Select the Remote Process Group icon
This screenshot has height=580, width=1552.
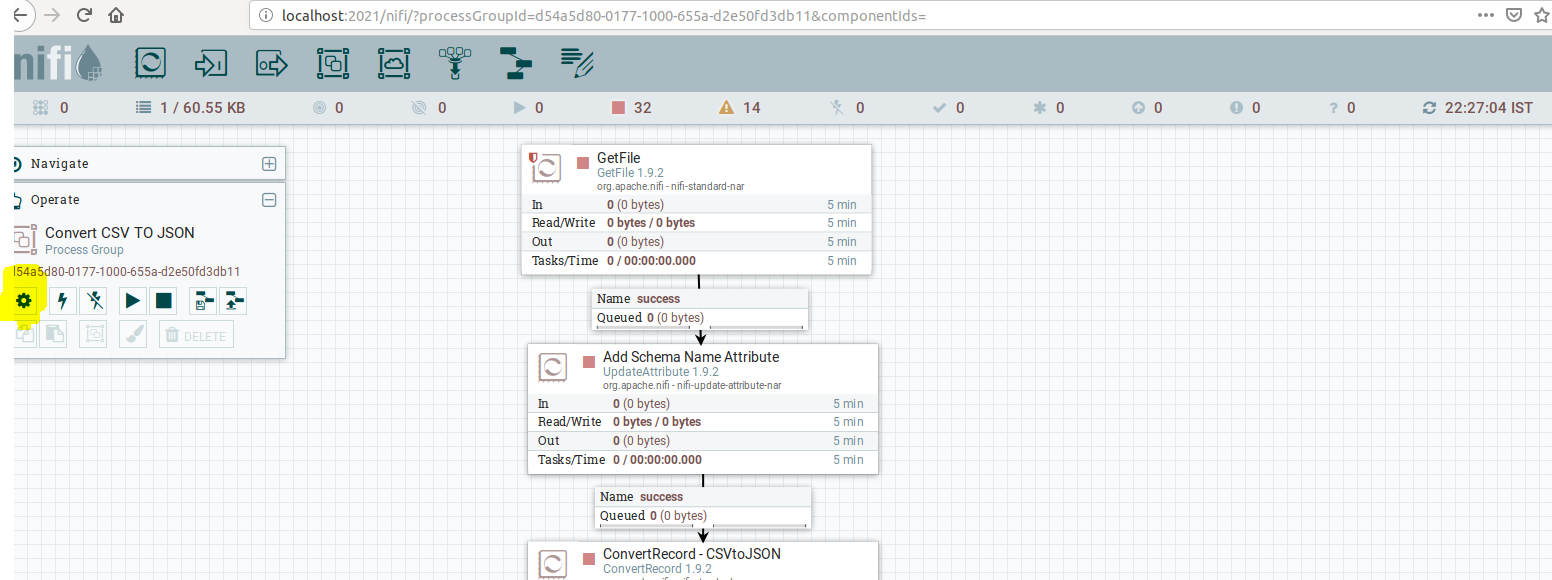[x=394, y=64]
